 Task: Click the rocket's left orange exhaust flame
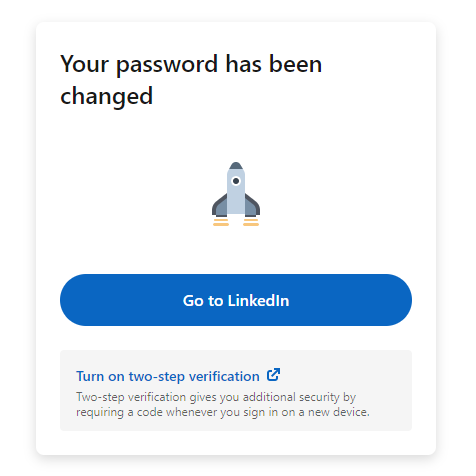tap(221, 222)
